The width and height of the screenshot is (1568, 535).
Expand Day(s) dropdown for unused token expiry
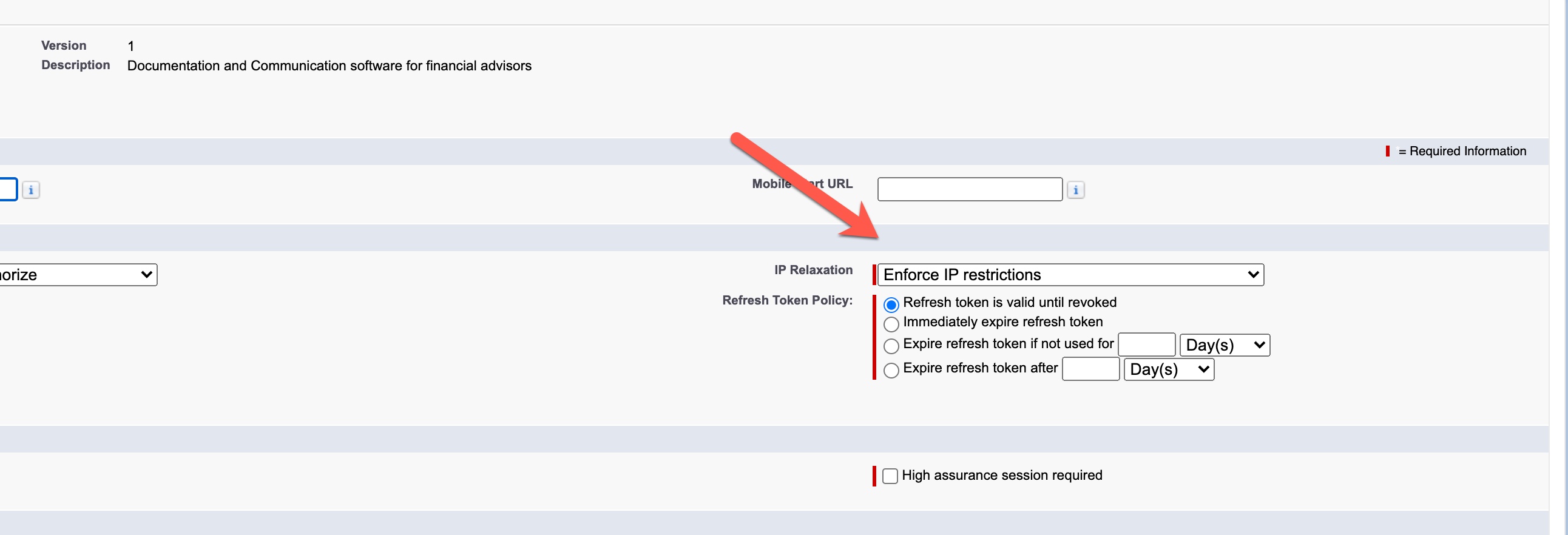1225,345
